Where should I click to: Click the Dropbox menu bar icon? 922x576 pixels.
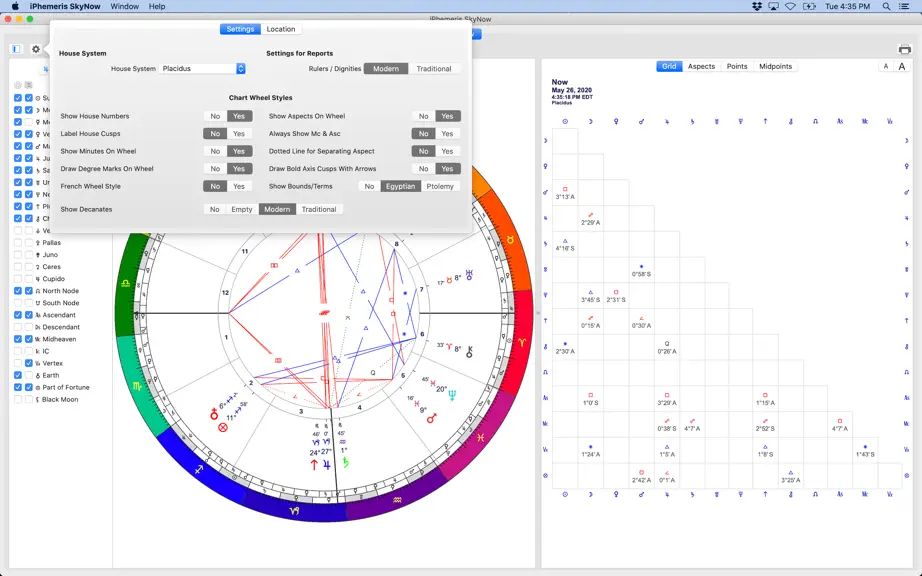click(757, 6)
